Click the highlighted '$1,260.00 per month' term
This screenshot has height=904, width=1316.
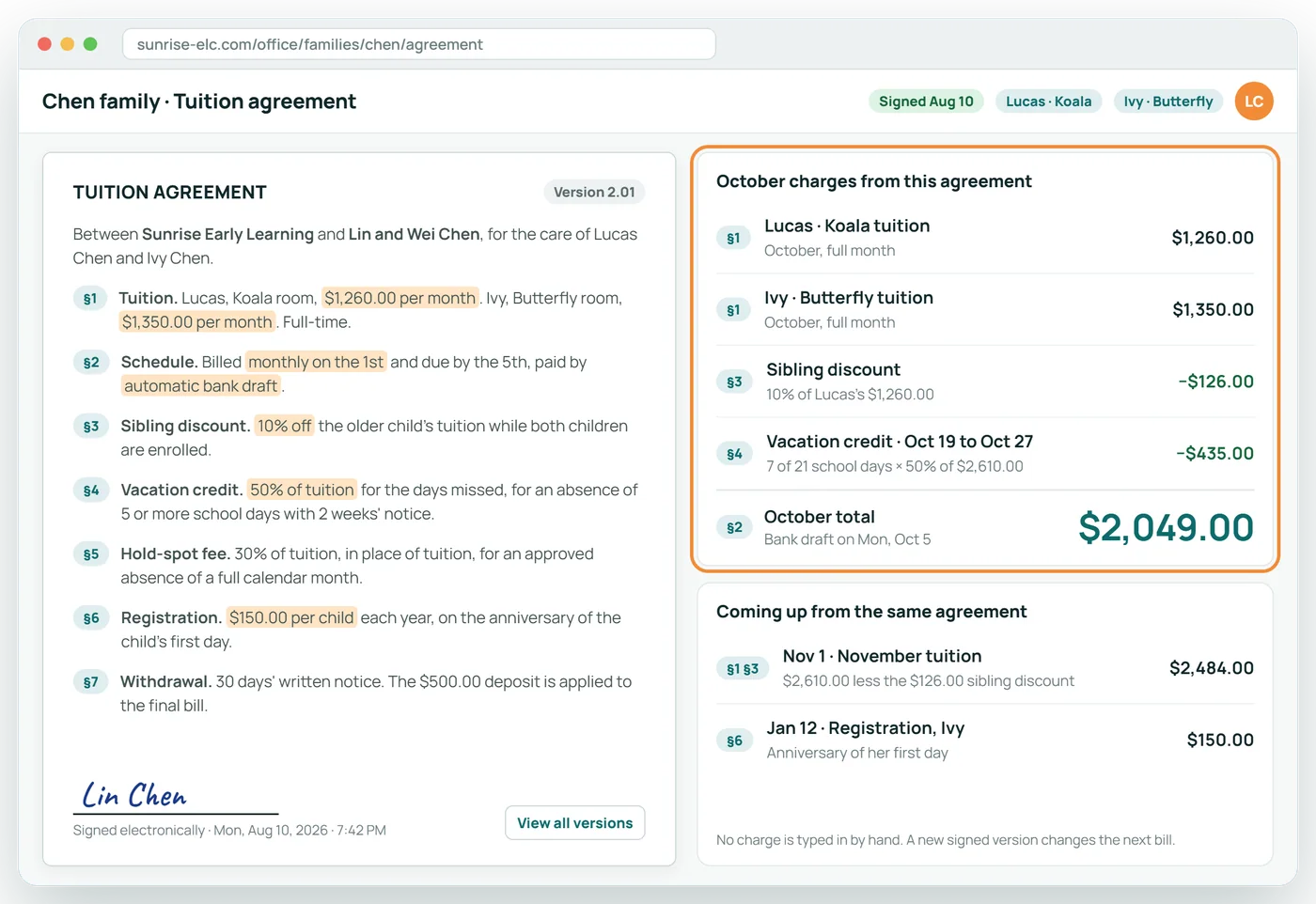click(x=400, y=299)
